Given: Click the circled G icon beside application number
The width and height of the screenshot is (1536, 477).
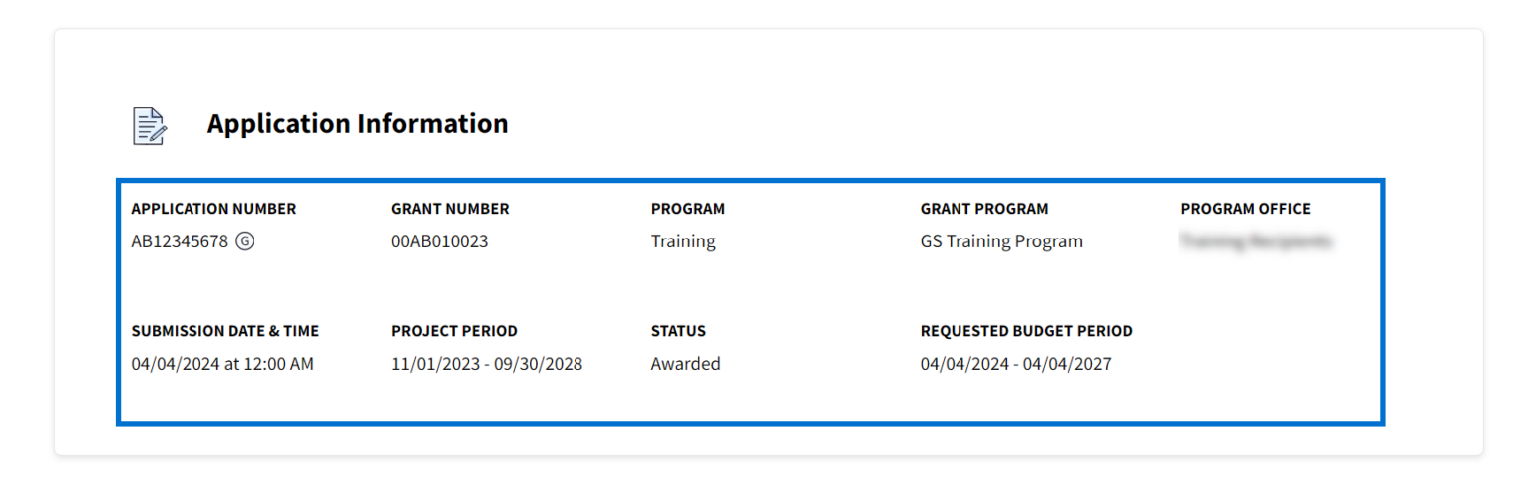Looking at the screenshot, I should [245, 241].
